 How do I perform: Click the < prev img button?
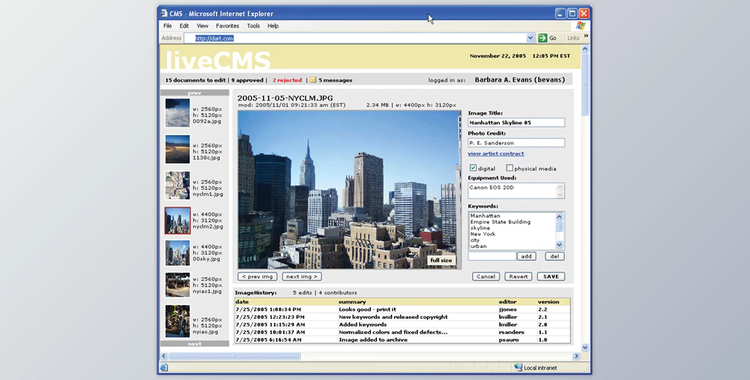click(257, 277)
